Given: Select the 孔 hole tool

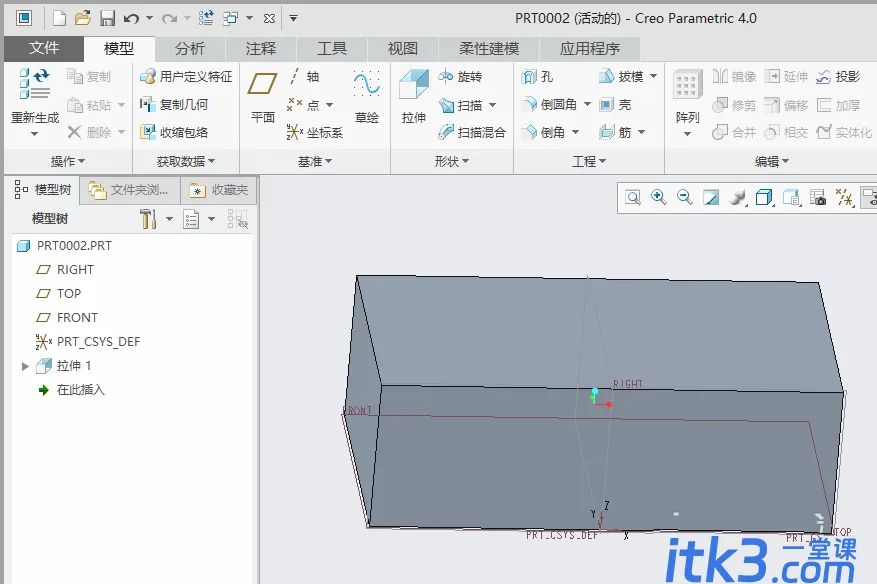Looking at the screenshot, I should [537, 77].
